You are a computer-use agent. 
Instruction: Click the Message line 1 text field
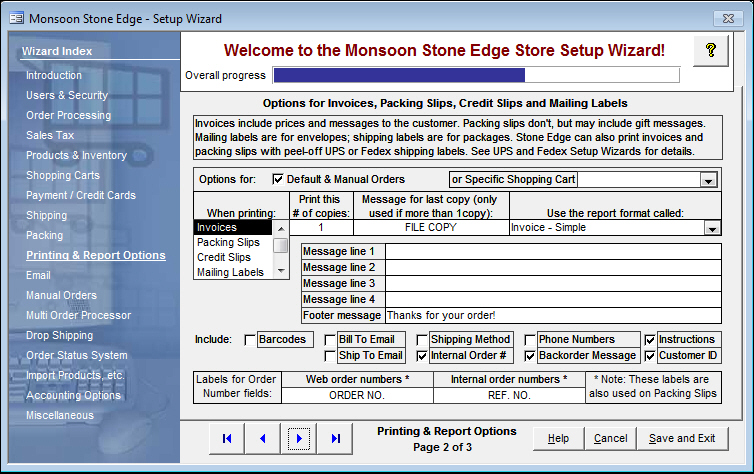pos(552,251)
